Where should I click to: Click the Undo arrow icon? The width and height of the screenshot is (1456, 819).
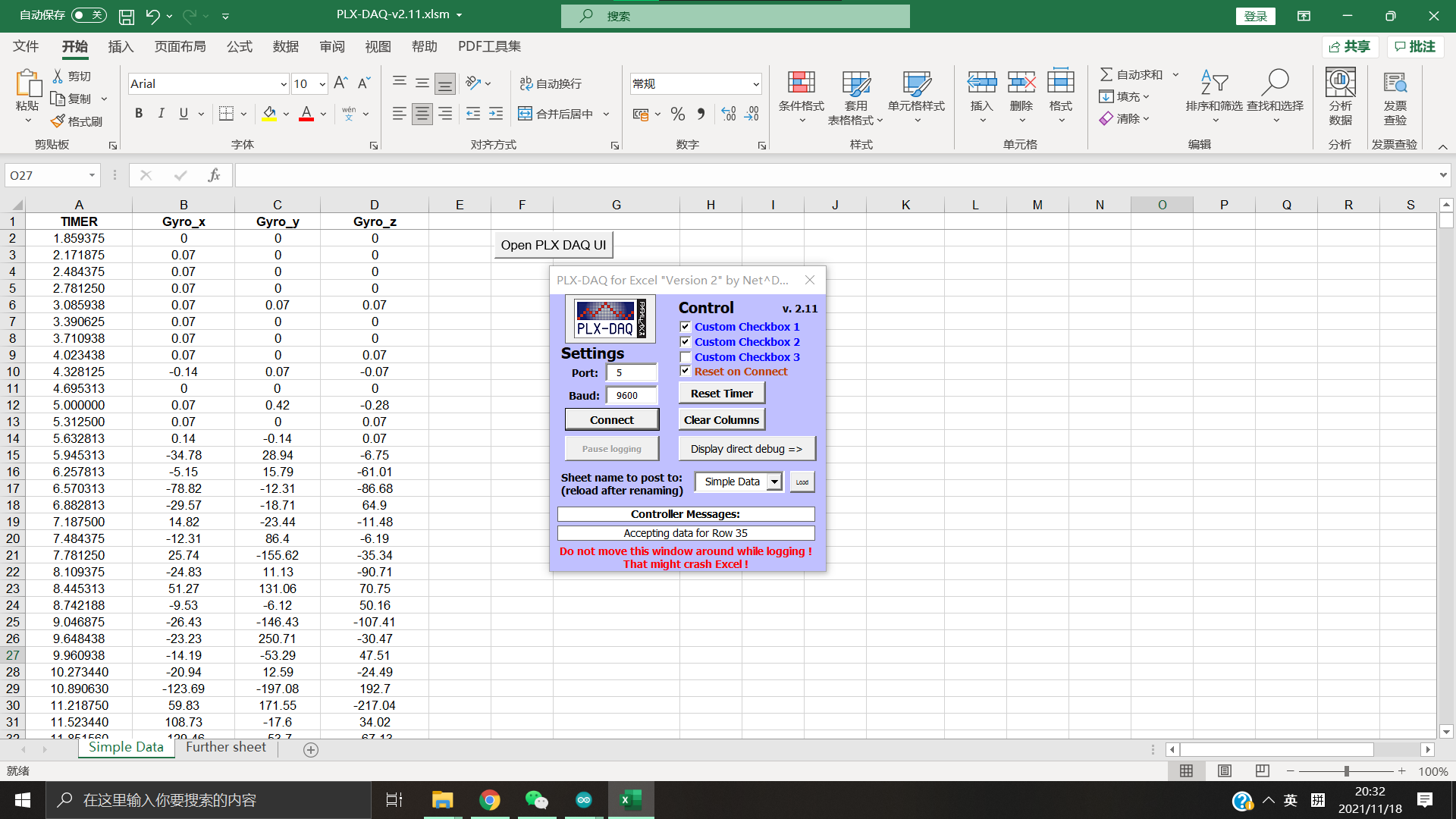152,16
